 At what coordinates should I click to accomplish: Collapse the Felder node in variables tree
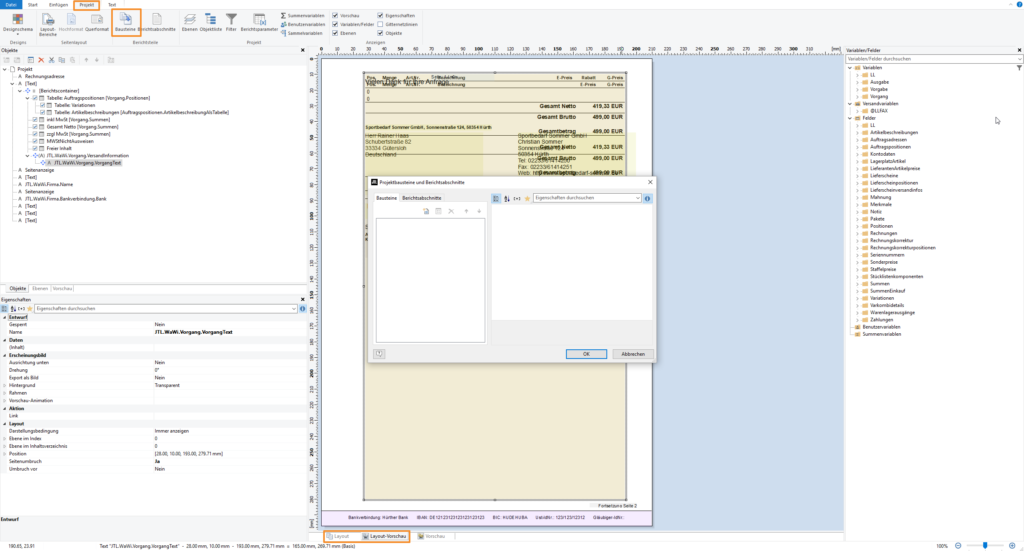click(x=850, y=118)
